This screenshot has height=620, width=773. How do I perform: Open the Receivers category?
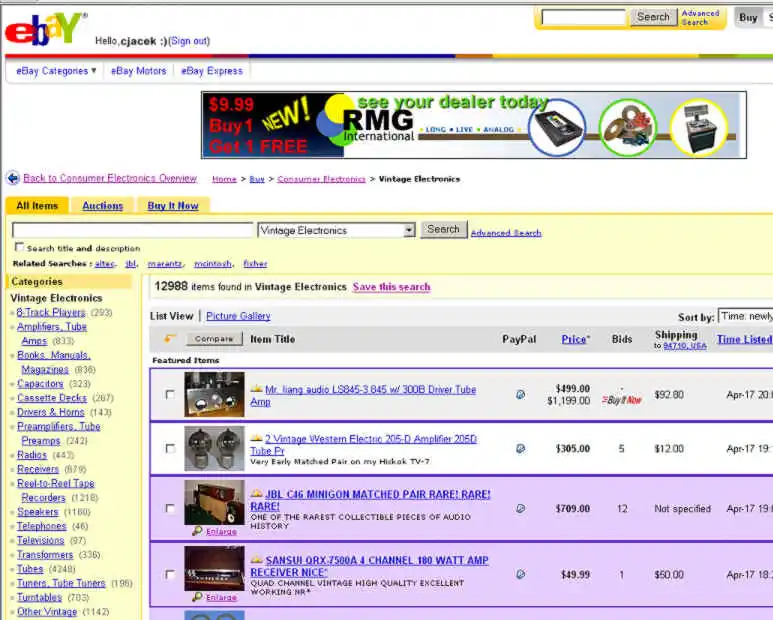pos(38,469)
